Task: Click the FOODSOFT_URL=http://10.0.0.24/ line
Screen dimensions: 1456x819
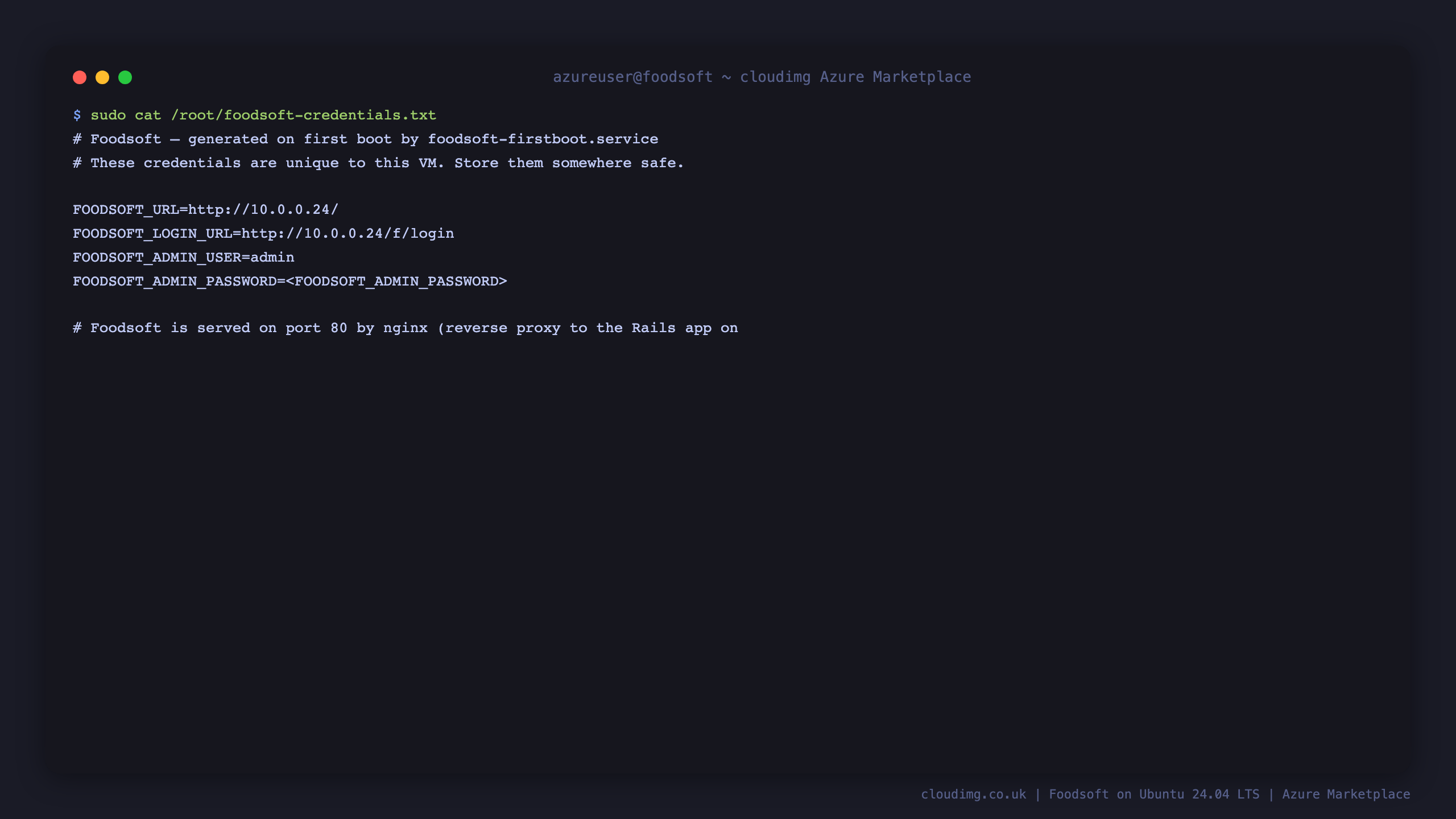Action: point(206,210)
